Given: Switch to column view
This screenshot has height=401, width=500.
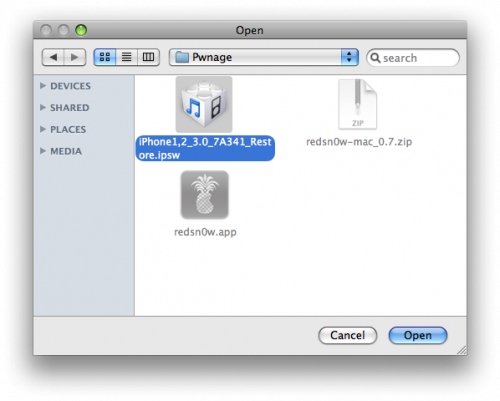Looking at the screenshot, I should click(148, 57).
